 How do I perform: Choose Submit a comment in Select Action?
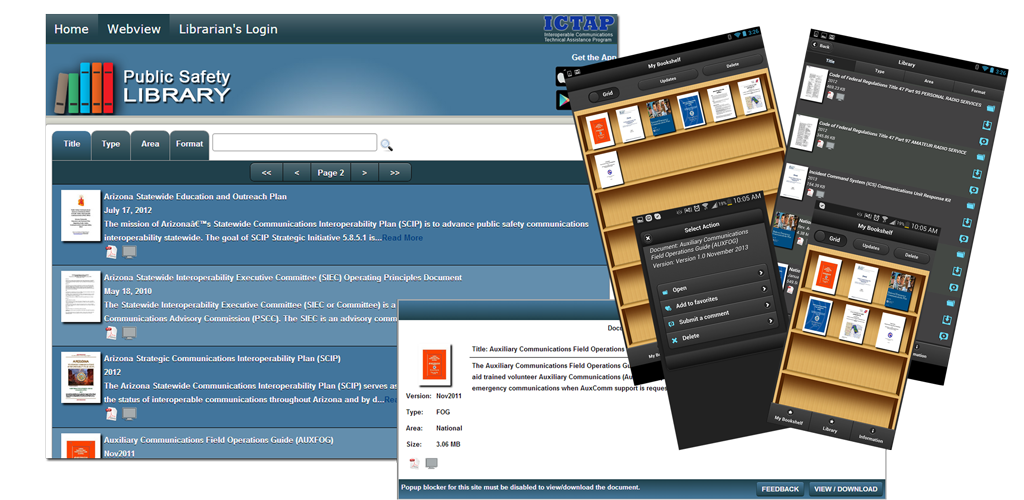[x=718, y=313]
